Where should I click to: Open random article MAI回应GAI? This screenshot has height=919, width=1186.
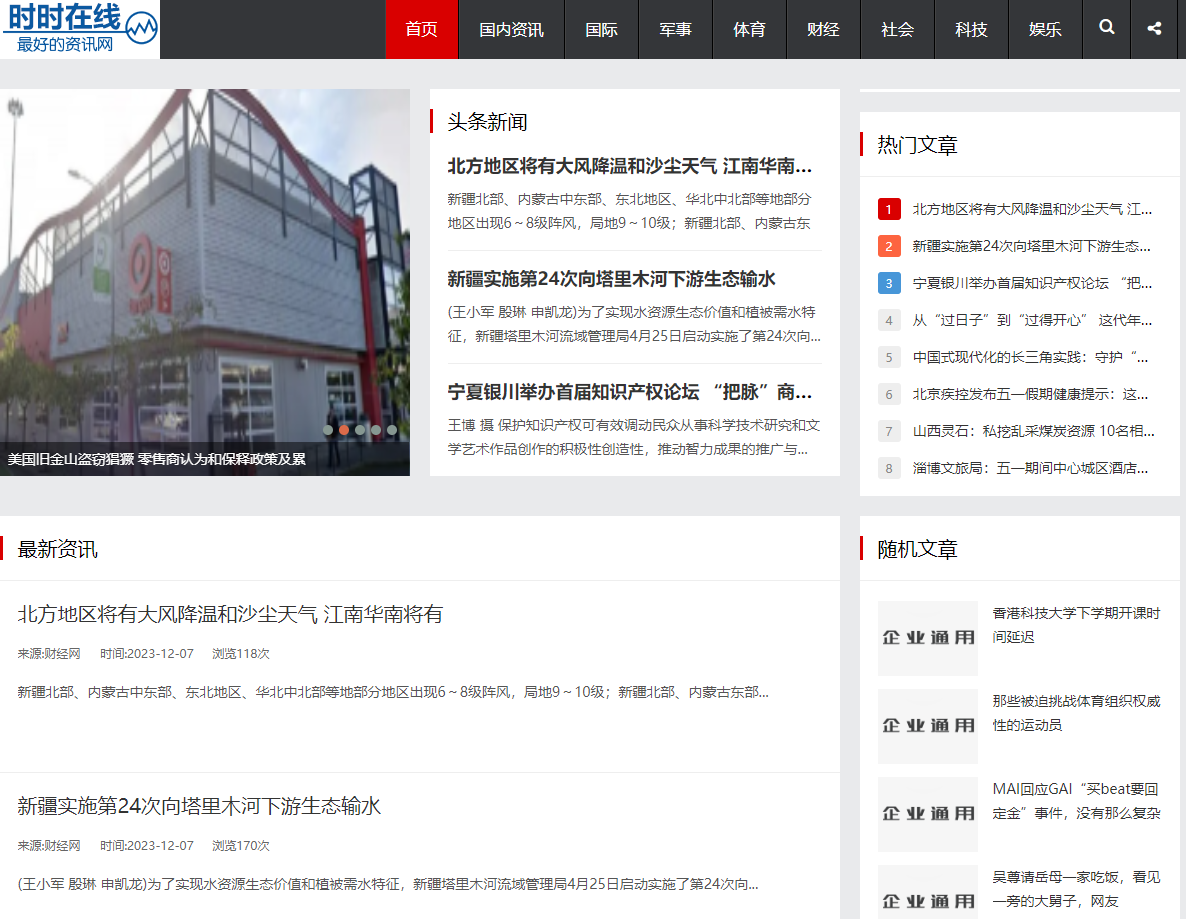(1076, 801)
